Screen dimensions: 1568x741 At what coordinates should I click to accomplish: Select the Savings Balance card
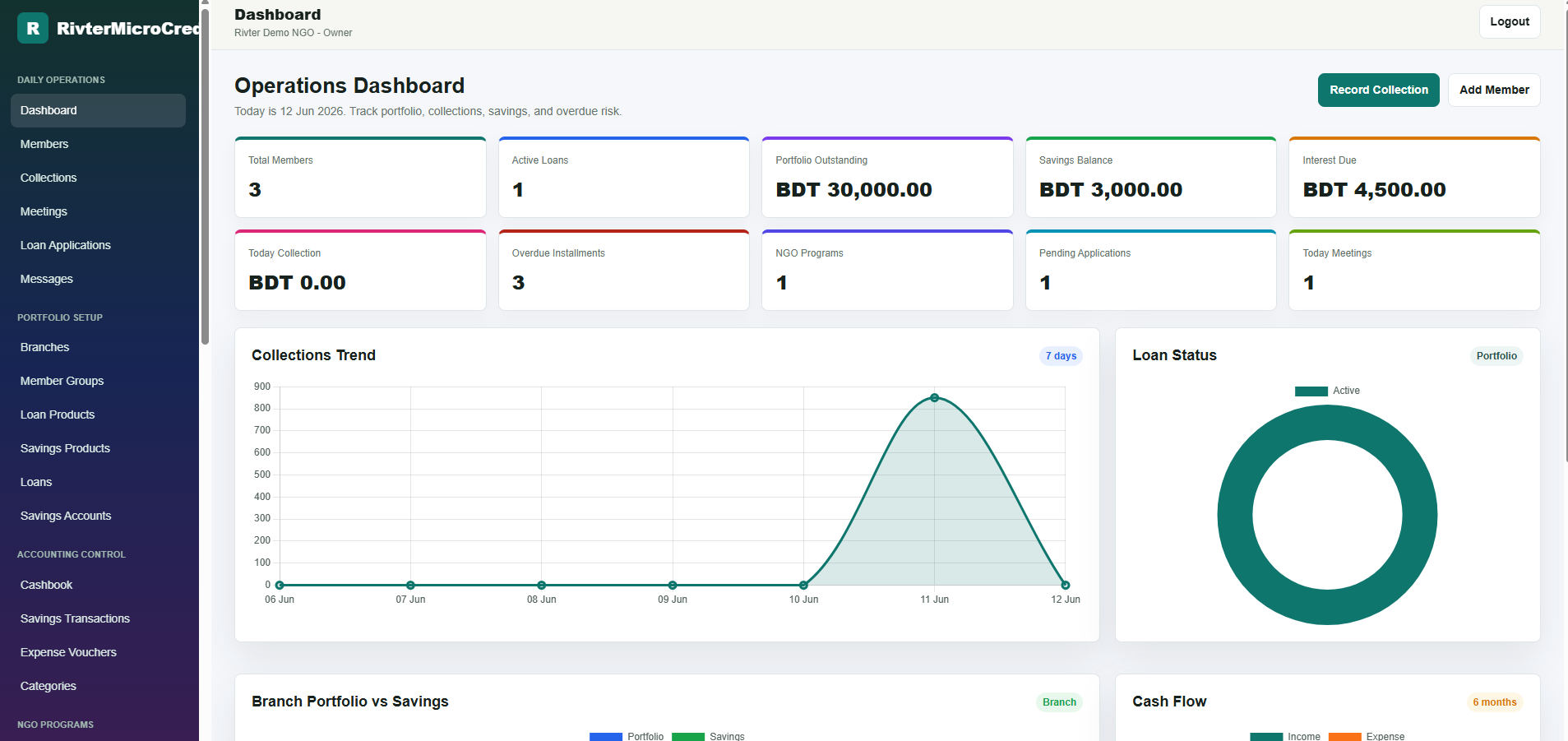1151,177
